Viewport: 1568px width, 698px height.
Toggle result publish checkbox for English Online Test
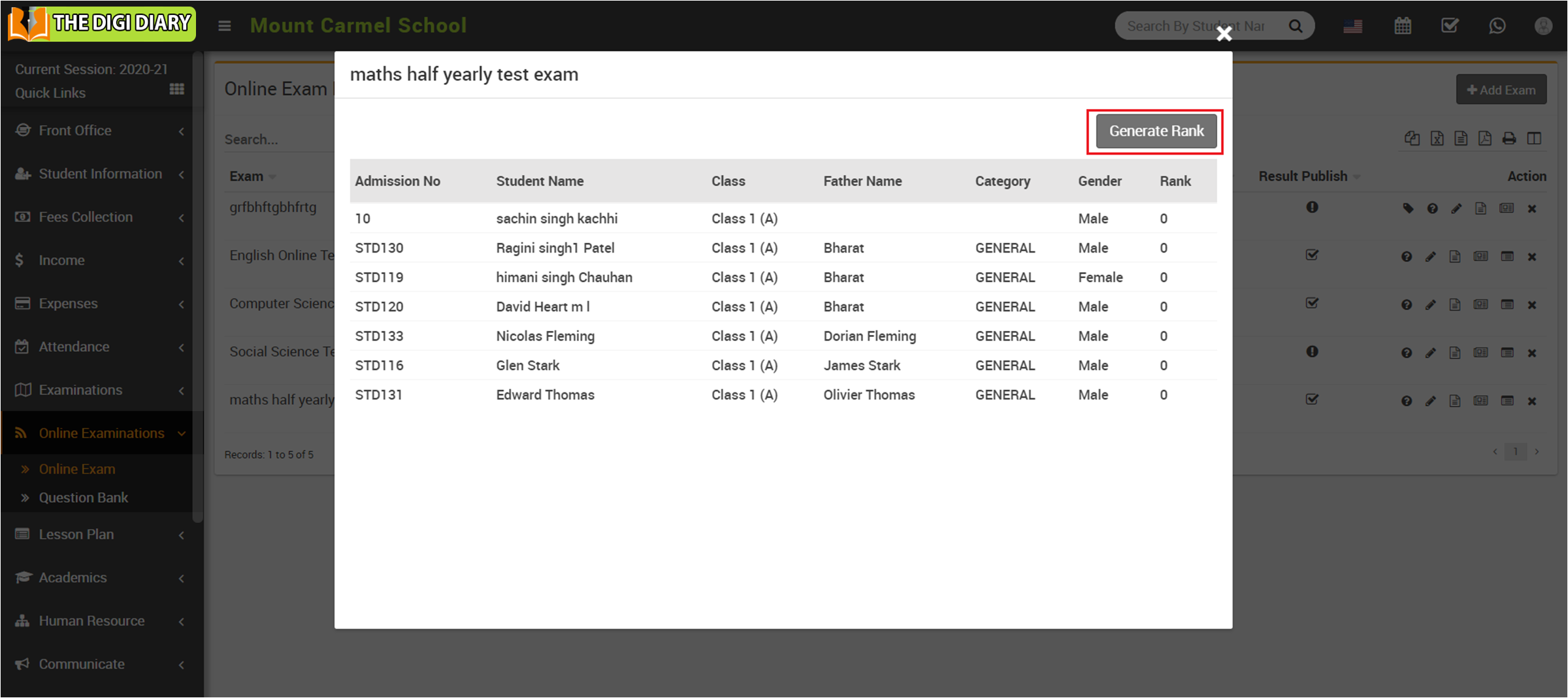pyautogui.click(x=1312, y=255)
